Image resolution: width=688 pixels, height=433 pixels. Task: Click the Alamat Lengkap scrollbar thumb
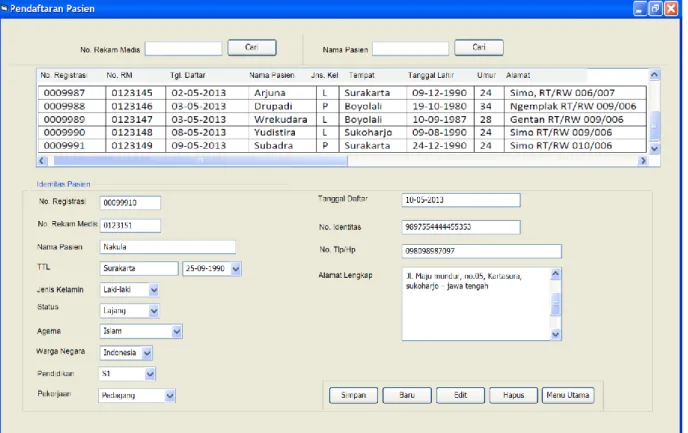pyautogui.click(x=555, y=304)
